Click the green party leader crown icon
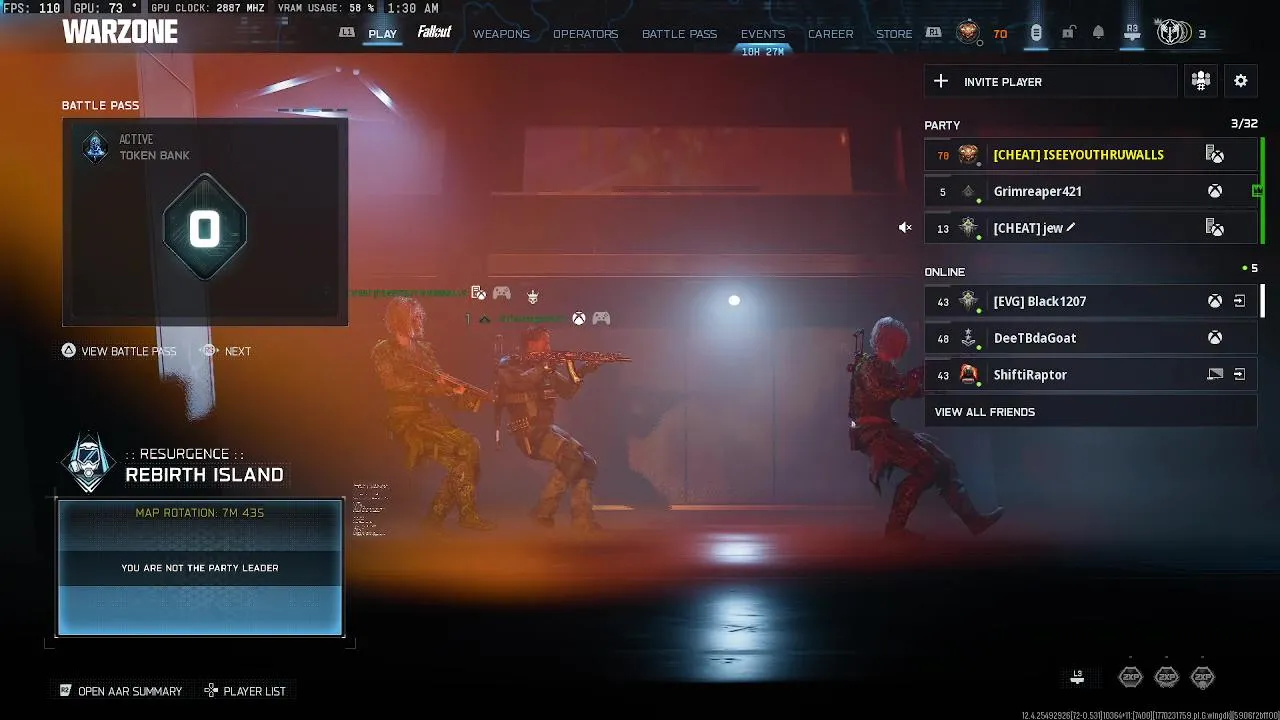 click(x=1257, y=190)
